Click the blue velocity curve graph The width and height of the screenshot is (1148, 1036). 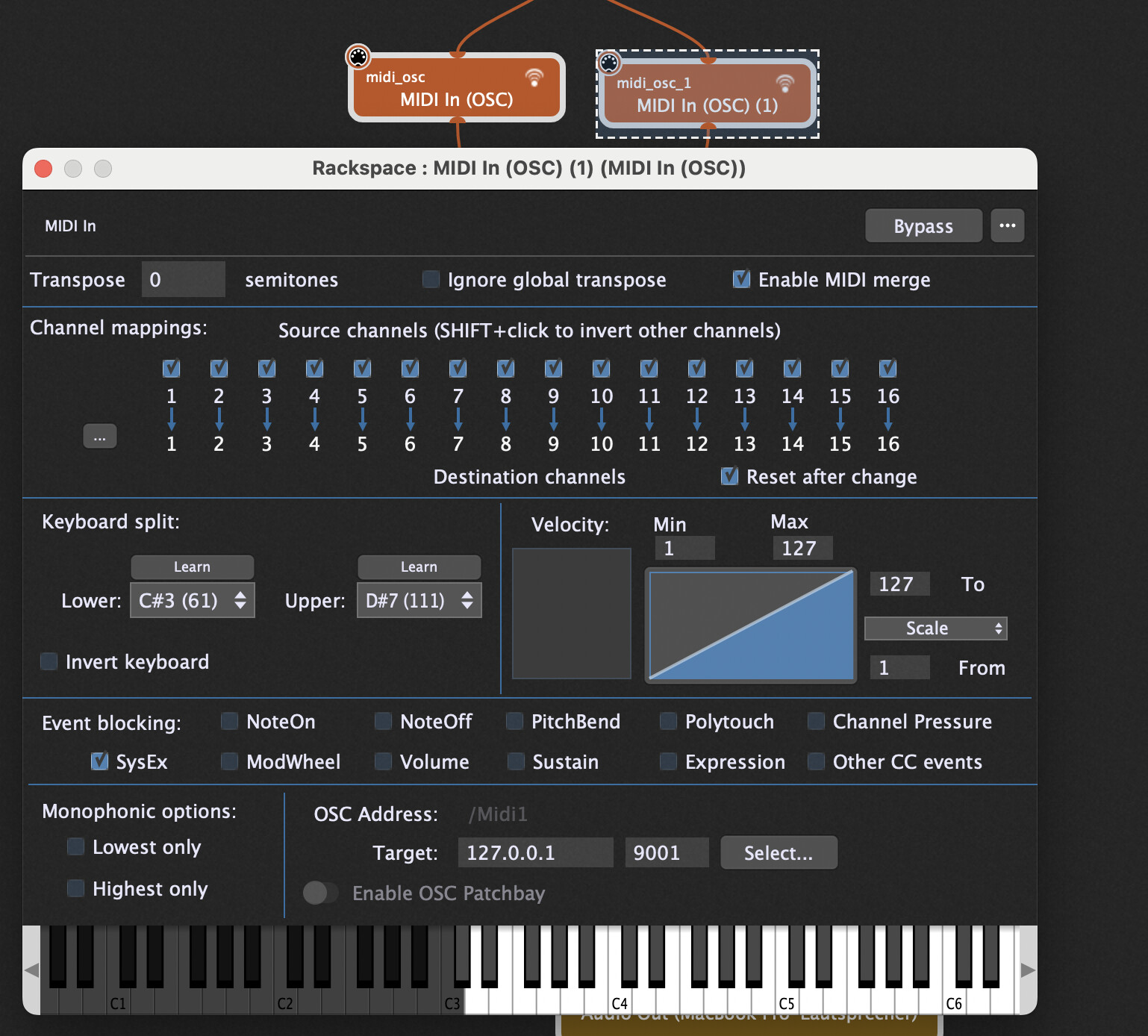pyautogui.click(x=751, y=625)
